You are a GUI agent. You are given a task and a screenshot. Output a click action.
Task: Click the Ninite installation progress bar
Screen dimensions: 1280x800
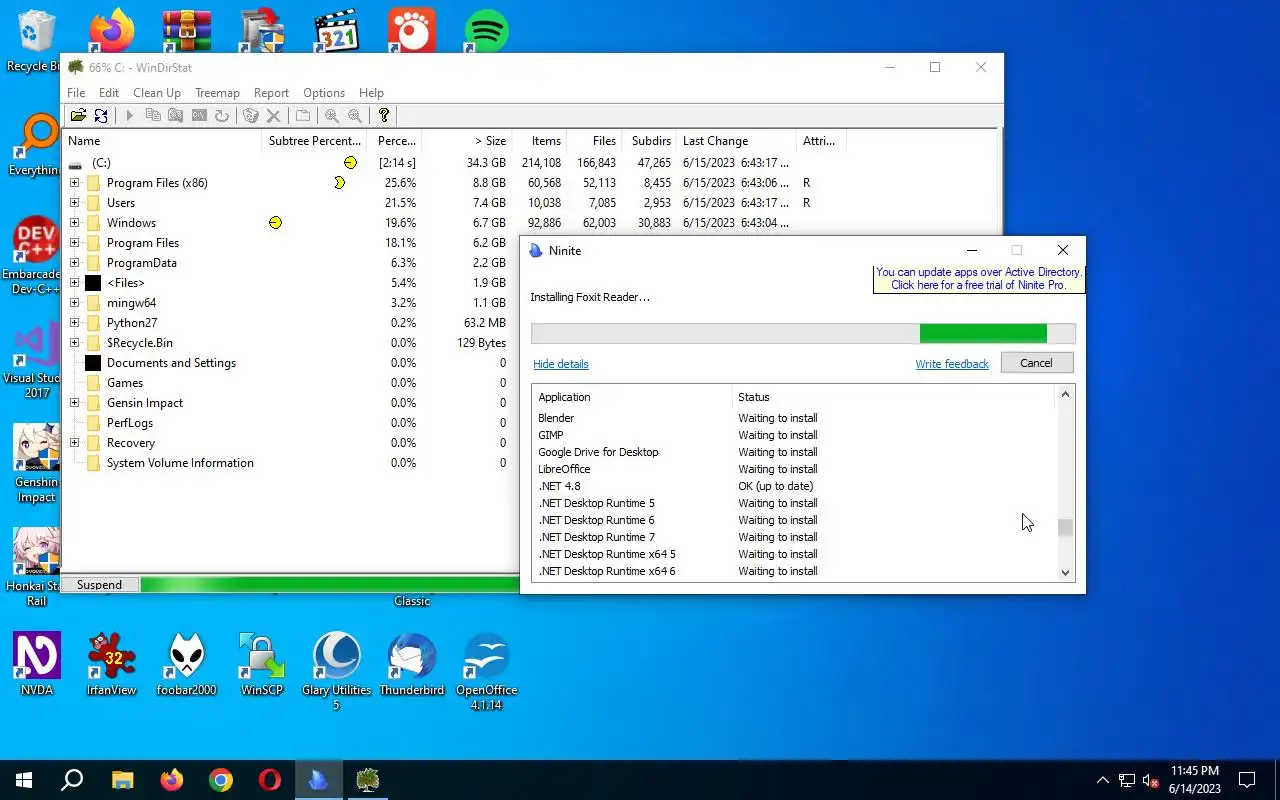(x=803, y=334)
